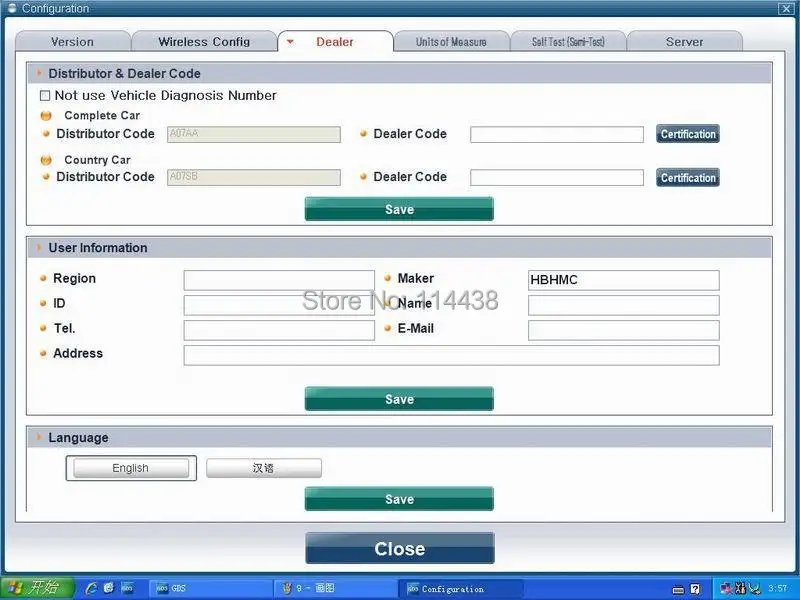800x600 pixels.
Task: Choose English as the language
Action: coord(131,468)
